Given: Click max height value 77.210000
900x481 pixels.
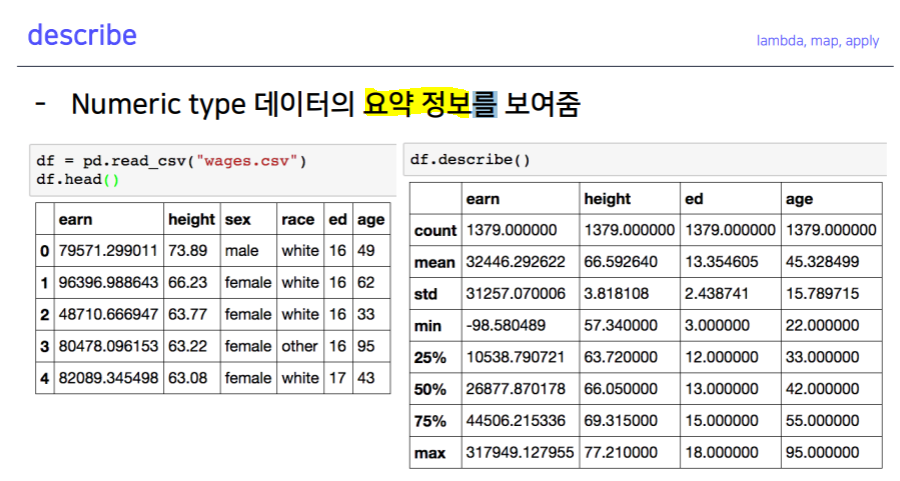Looking at the screenshot, I should click(620, 452).
